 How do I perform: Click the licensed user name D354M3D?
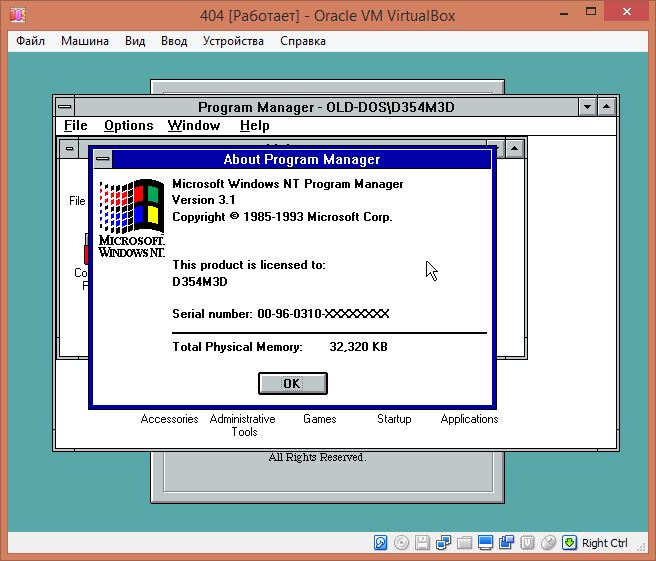coord(200,282)
